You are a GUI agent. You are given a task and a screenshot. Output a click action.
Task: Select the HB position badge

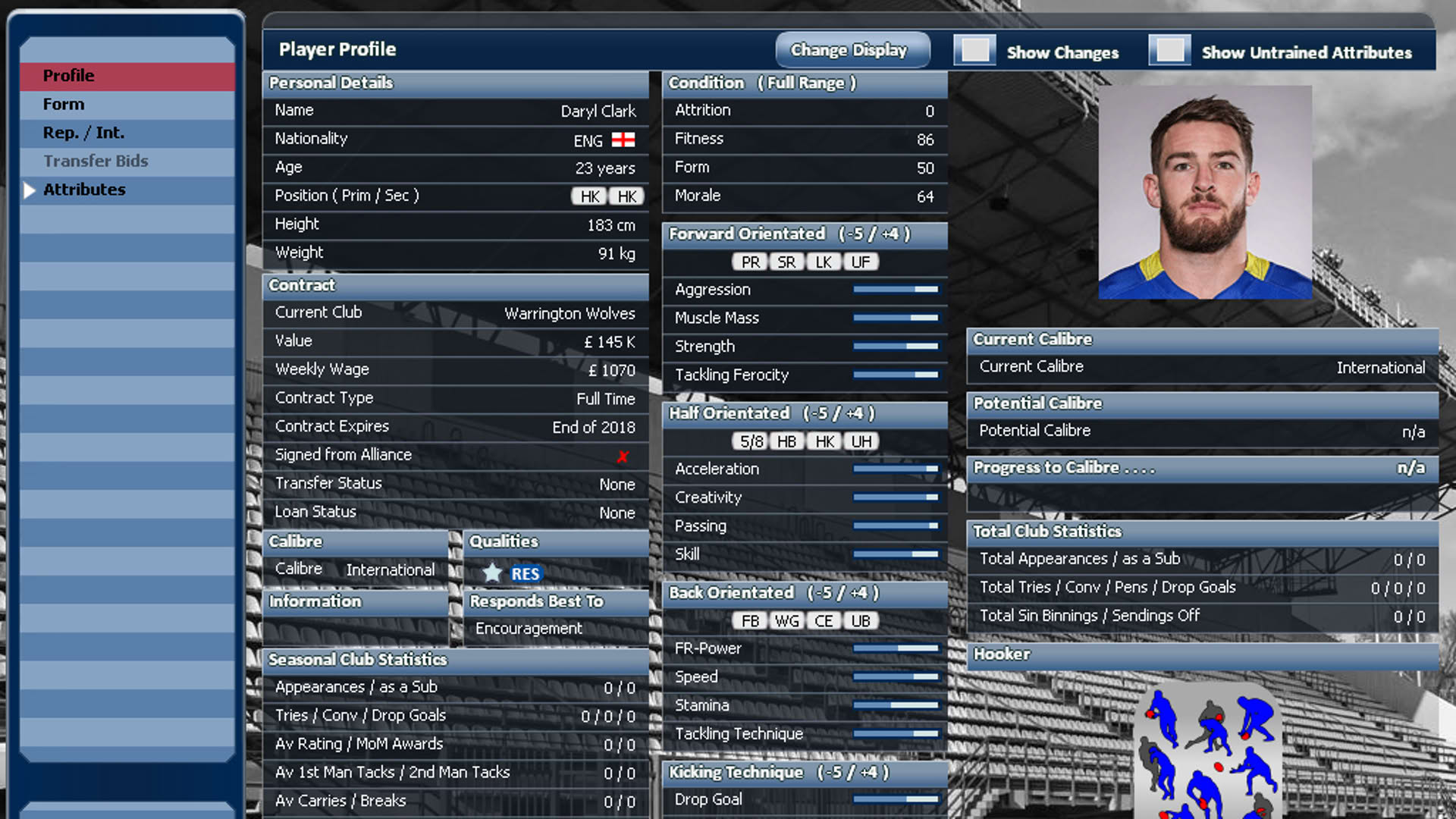pos(787,441)
